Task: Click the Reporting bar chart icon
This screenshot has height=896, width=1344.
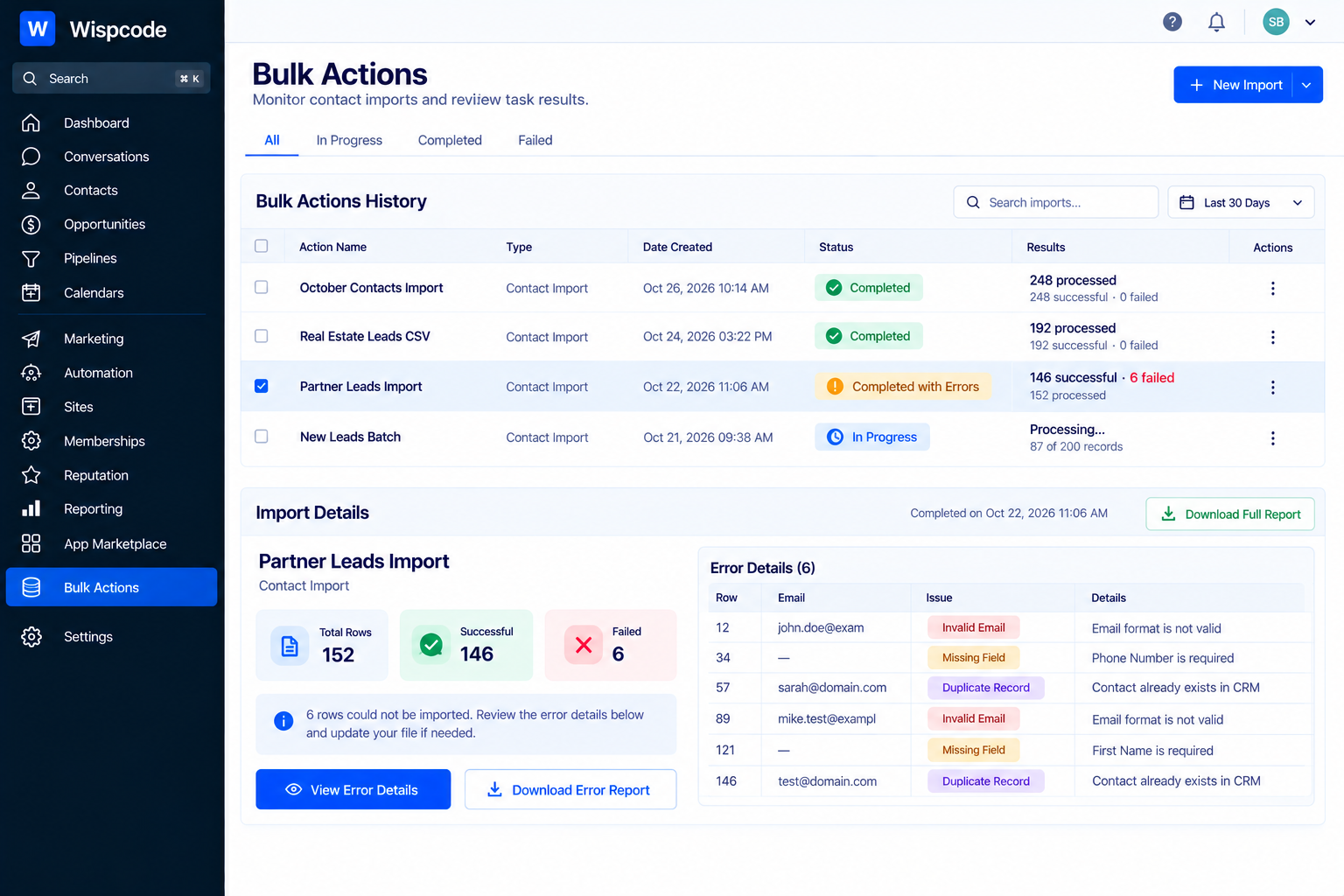Action: (31, 509)
